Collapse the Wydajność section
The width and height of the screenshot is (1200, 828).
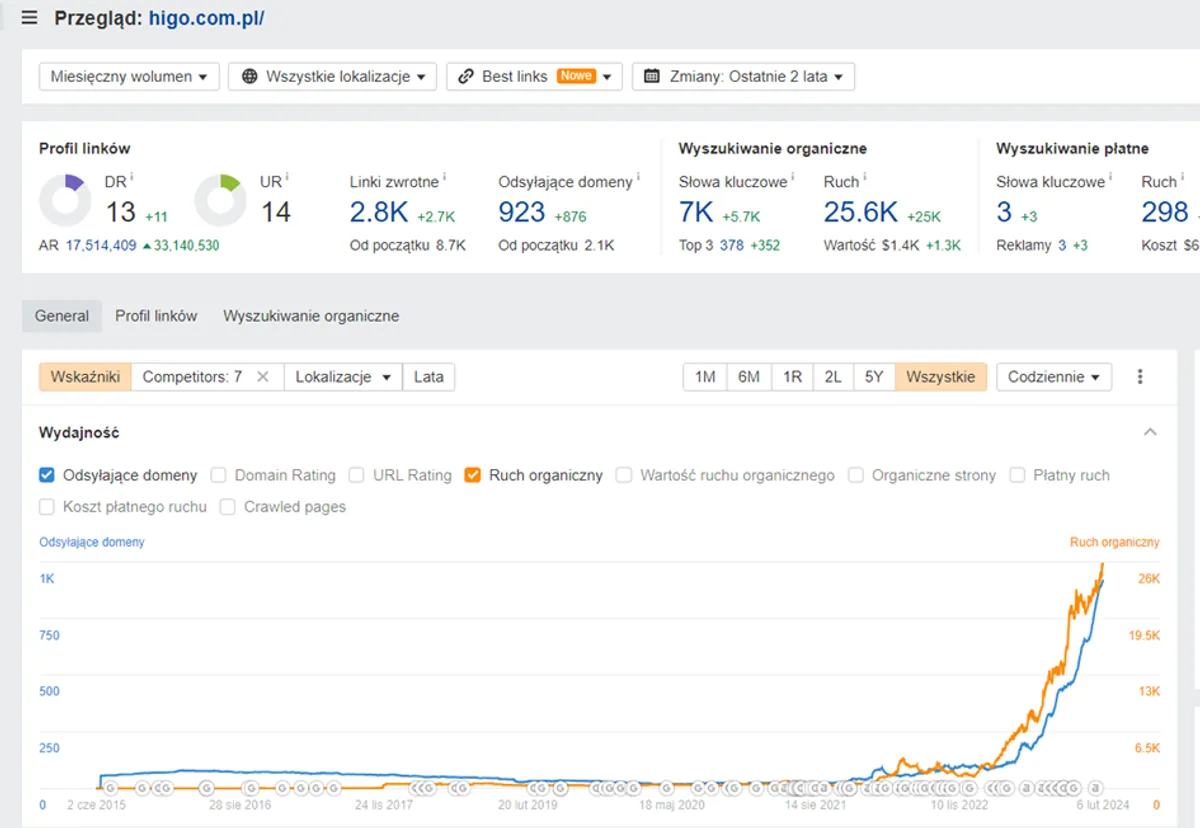click(x=1150, y=432)
